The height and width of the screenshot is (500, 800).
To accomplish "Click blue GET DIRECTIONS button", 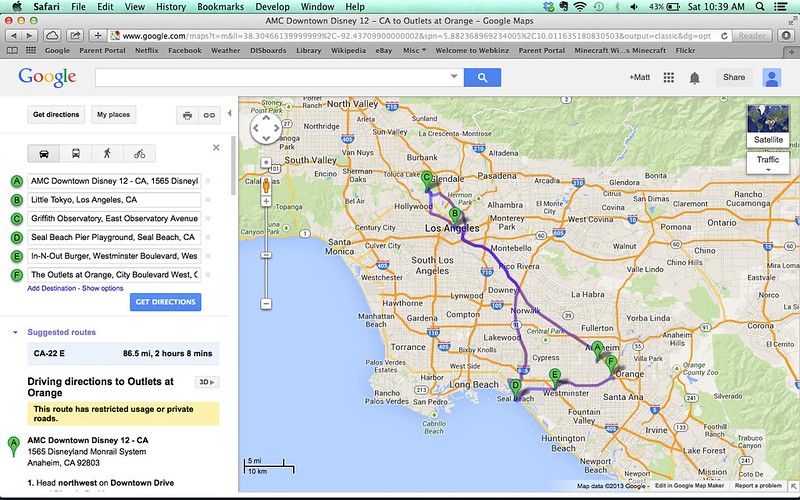I will pos(165,302).
